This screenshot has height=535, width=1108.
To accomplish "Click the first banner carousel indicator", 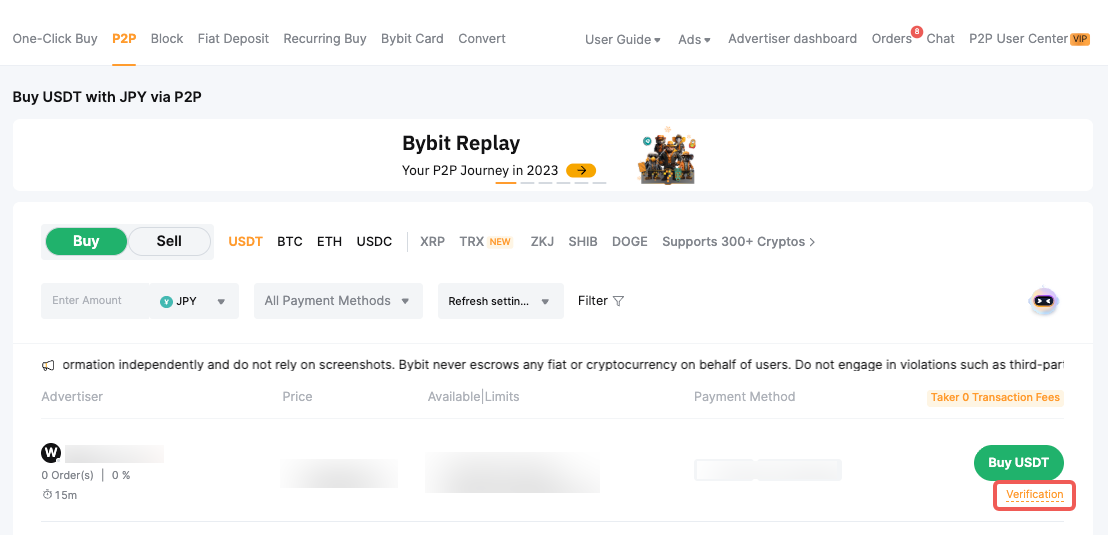I will [x=506, y=183].
